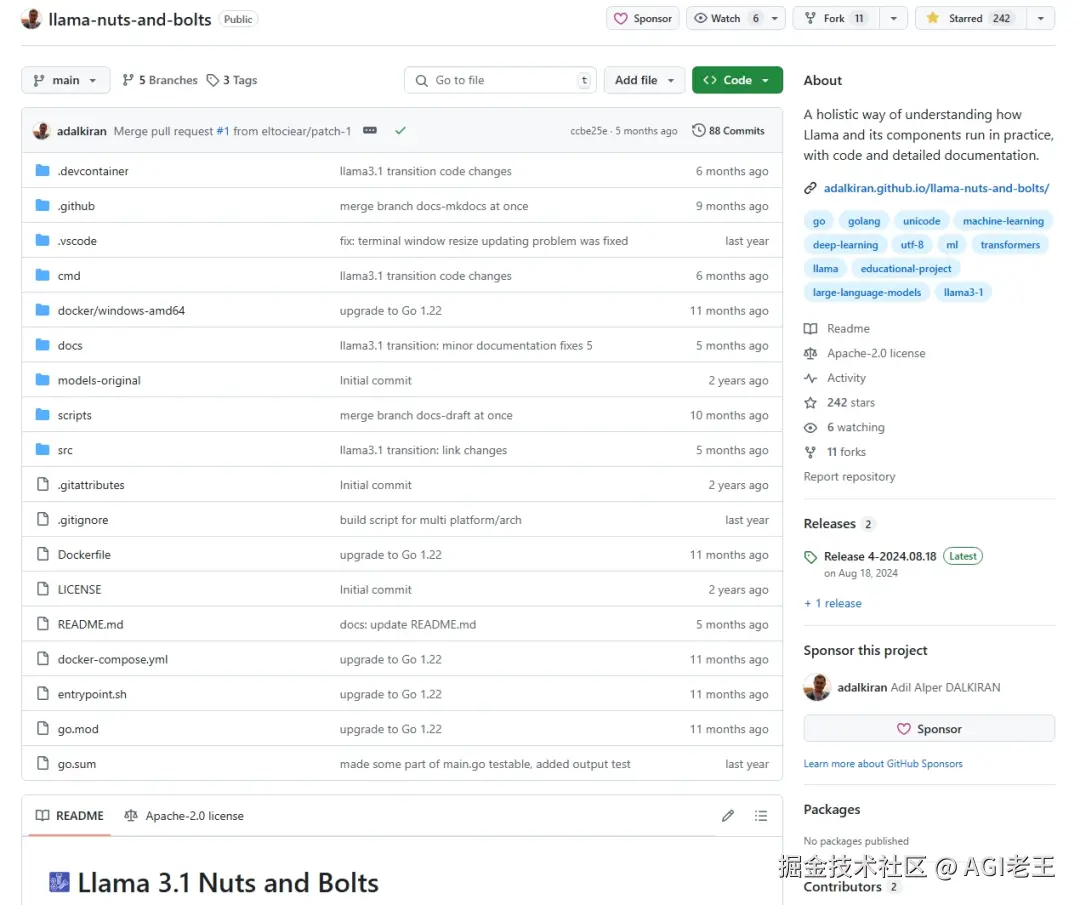Screen dimensions: 1080x905
Task: Open the Readme link in About
Action: (848, 329)
